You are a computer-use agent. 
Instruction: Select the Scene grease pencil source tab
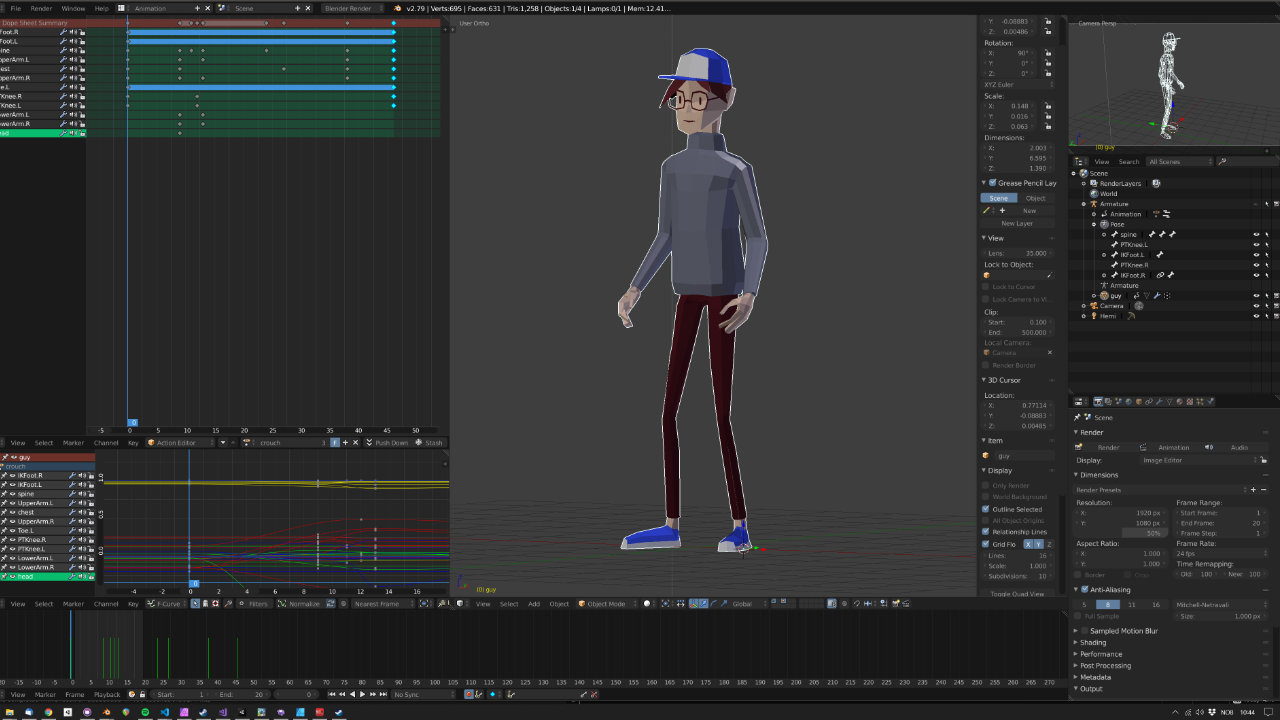click(x=999, y=198)
